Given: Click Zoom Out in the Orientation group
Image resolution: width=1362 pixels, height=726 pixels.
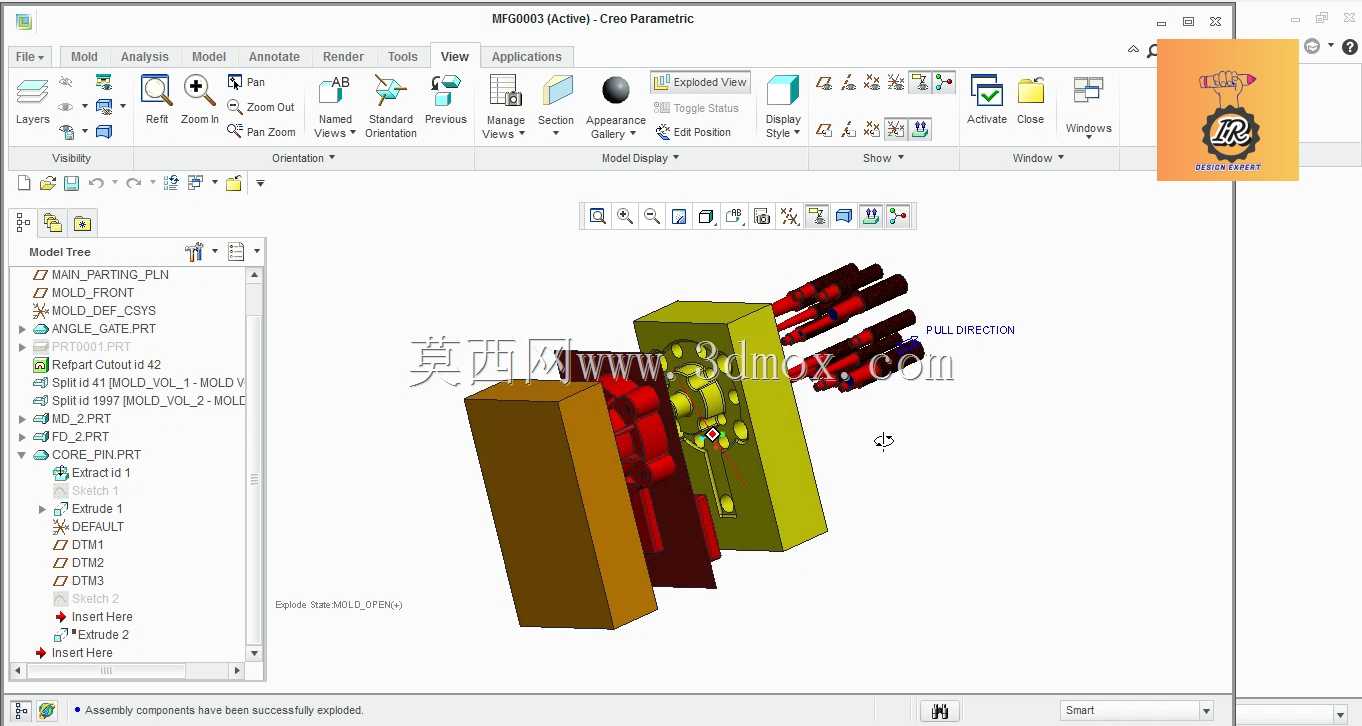Looking at the screenshot, I should [x=261, y=107].
